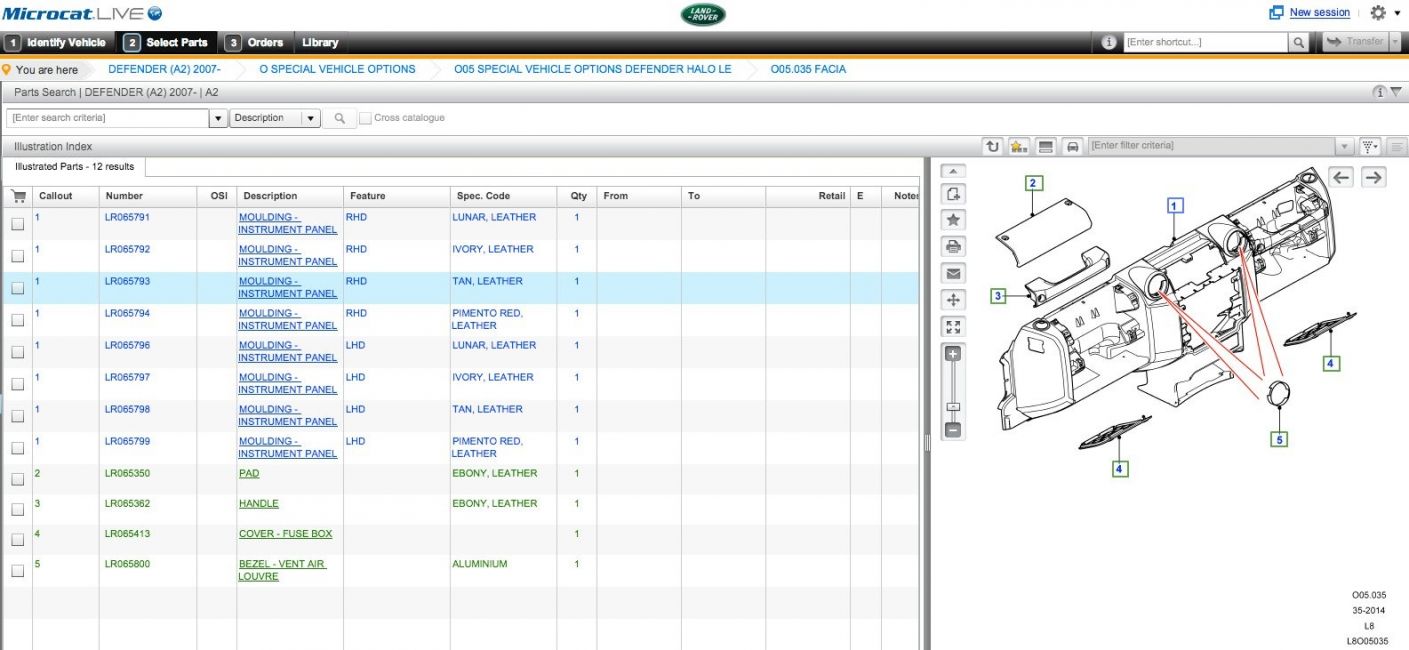Screen dimensions: 1409x650
Task: Click breadcrumb O SPECIAL VEHICLE OPTIONS
Action: click(x=337, y=70)
